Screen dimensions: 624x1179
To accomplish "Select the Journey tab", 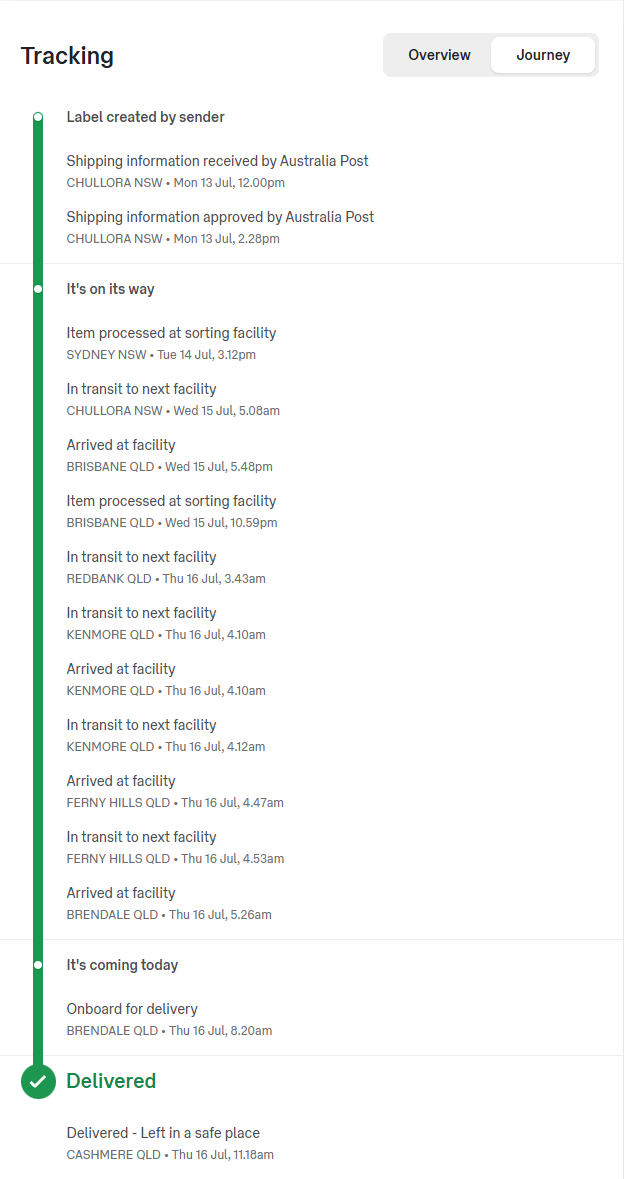I will [x=543, y=55].
